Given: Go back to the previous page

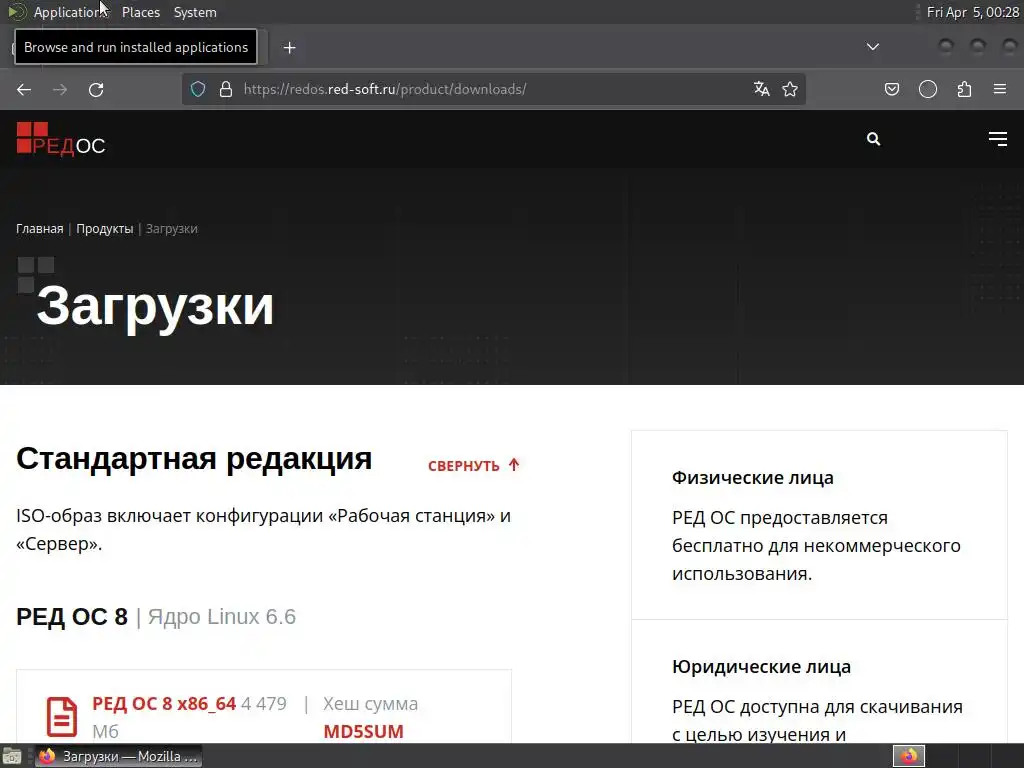Looking at the screenshot, I should [24, 89].
